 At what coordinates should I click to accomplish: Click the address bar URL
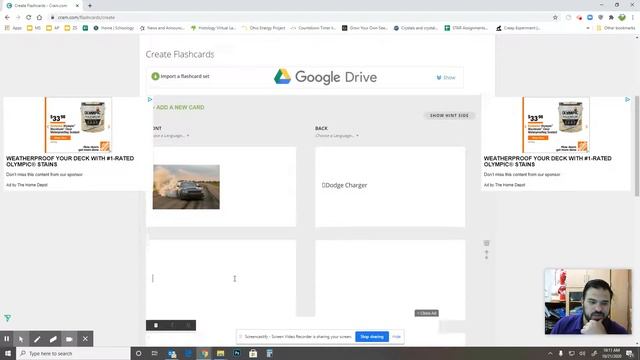[86, 17]
